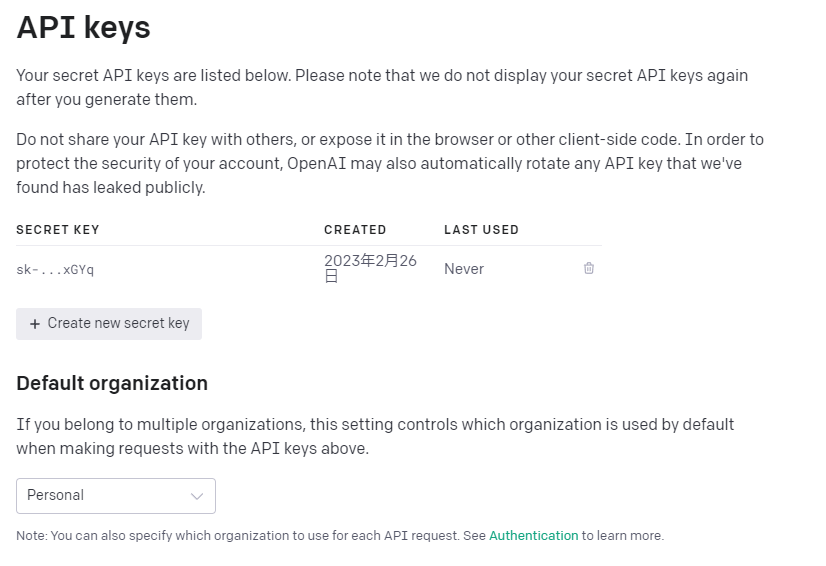This screenshot has width=826, height=566.
Task: Click the note about specifying organization per request
Action: click(x=250, y=536)
